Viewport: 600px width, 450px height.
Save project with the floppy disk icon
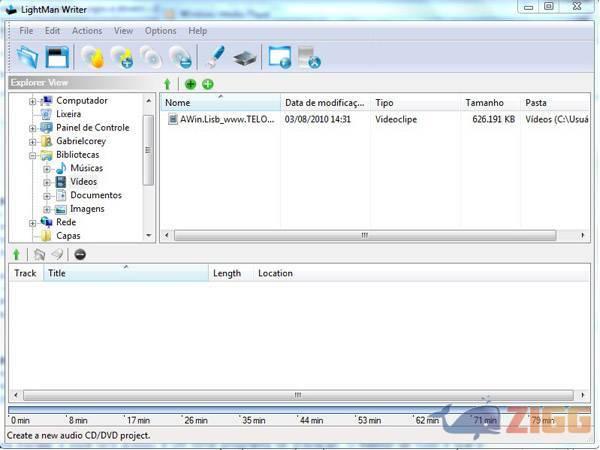(57, 57)
